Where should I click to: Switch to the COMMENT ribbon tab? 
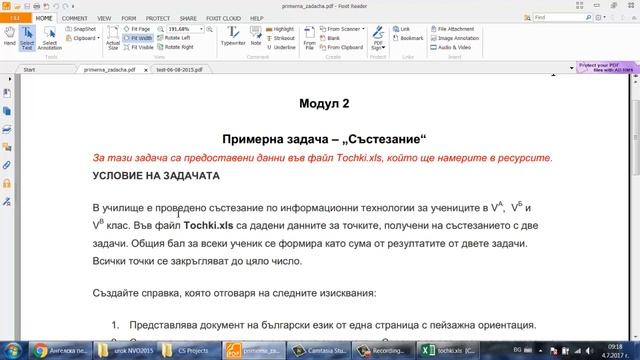tap(75, 18)
